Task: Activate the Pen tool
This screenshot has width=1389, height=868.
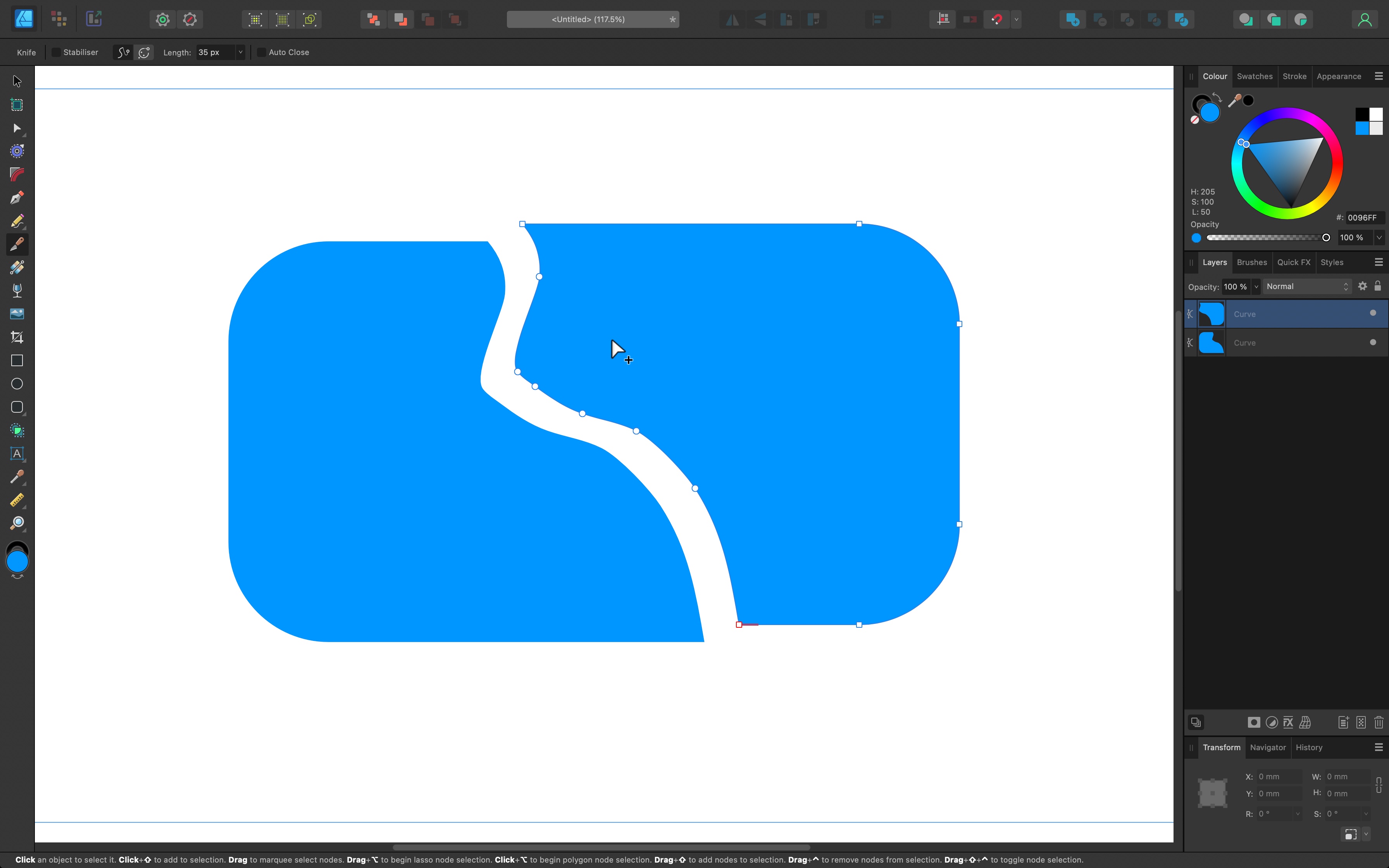Action: pyautogui.click(x=17, y=198)
